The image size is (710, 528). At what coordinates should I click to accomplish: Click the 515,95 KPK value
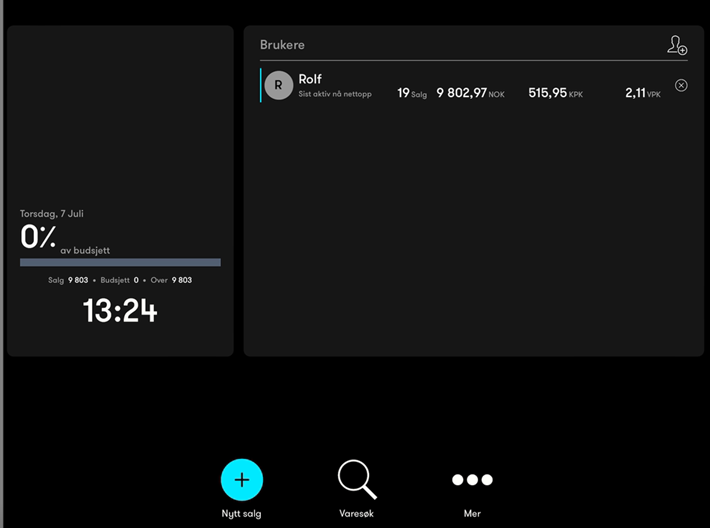(x=556, y=93)
